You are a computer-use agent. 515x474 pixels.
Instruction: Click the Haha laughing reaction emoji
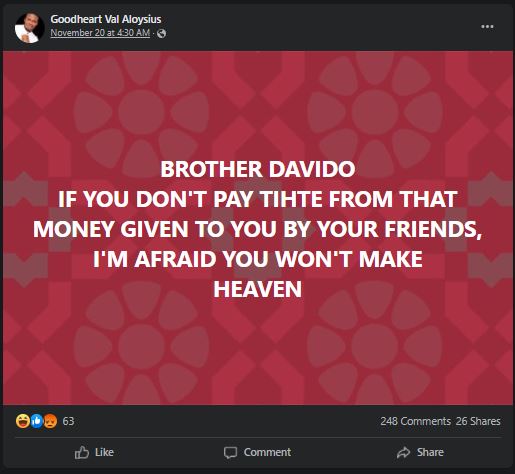point(22,421)
